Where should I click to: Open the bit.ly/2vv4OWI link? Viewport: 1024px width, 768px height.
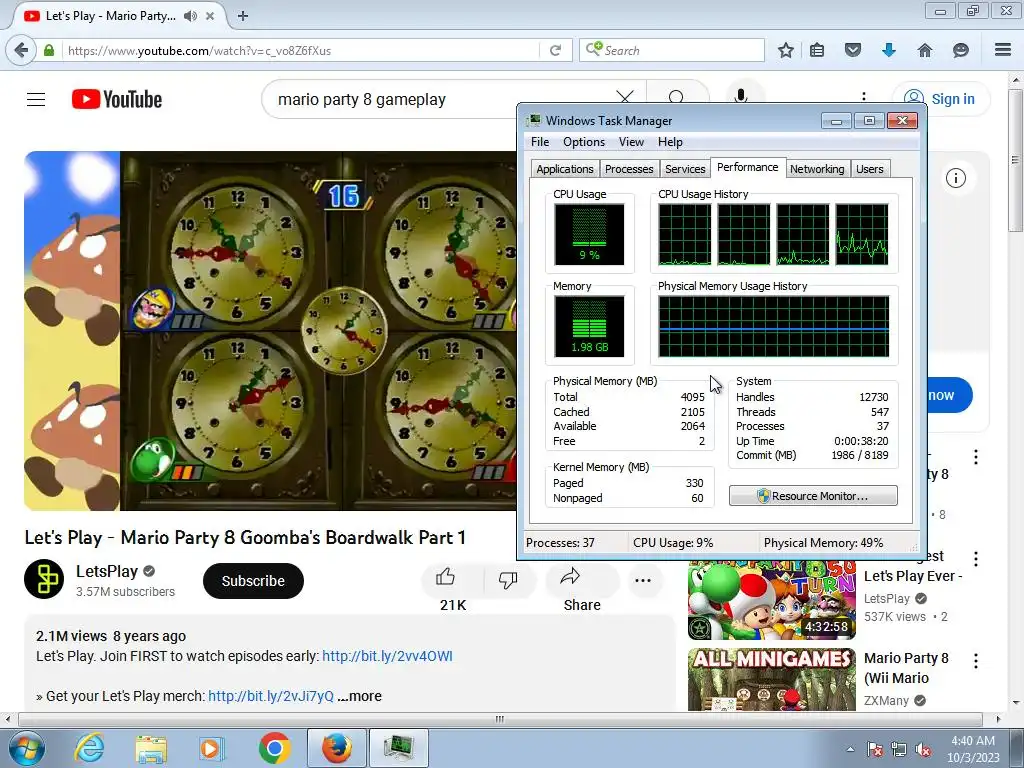point(387,656)
